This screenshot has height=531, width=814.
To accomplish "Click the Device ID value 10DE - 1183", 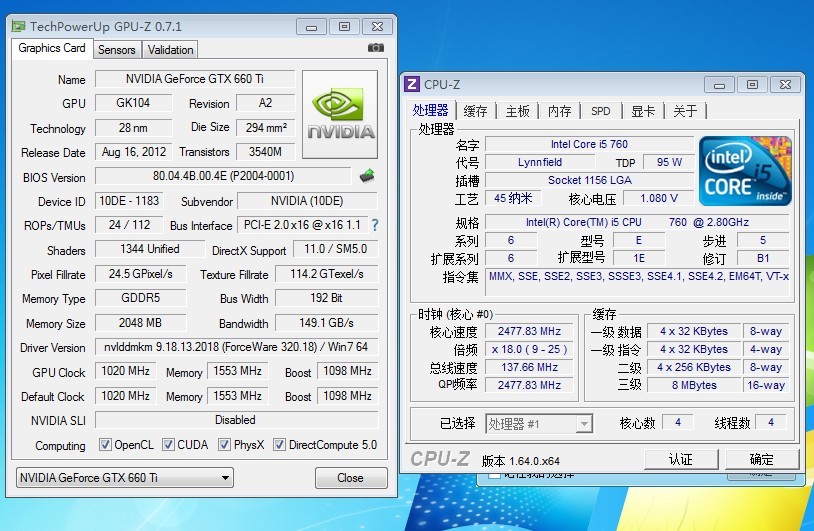I will tap(129, 201).
